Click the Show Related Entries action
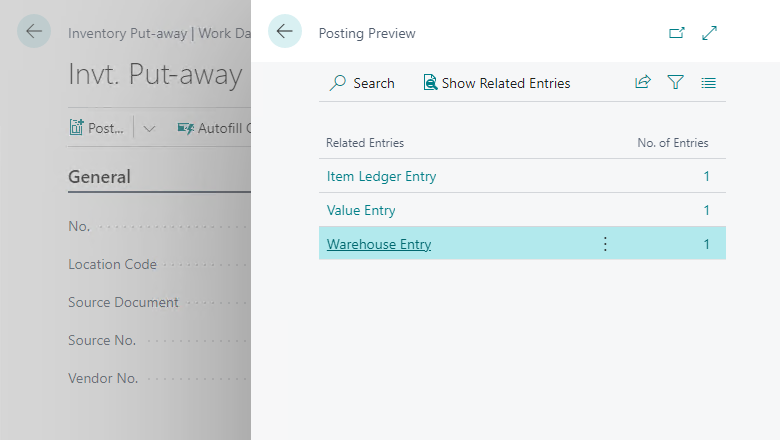The image size is (780, 440). pyautogui.click(x=497, y=83)
